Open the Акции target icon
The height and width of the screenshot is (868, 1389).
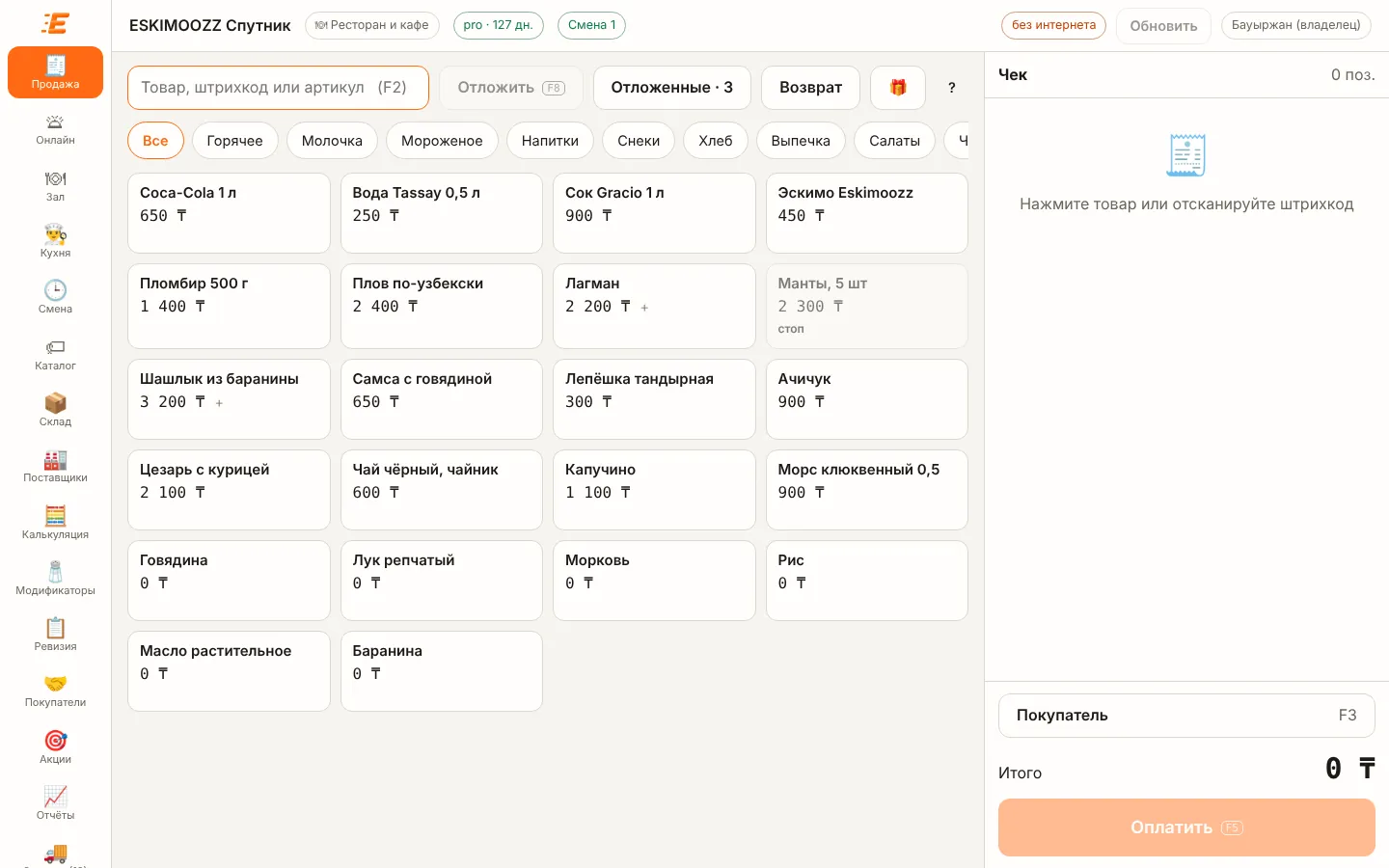click(55, 741)
